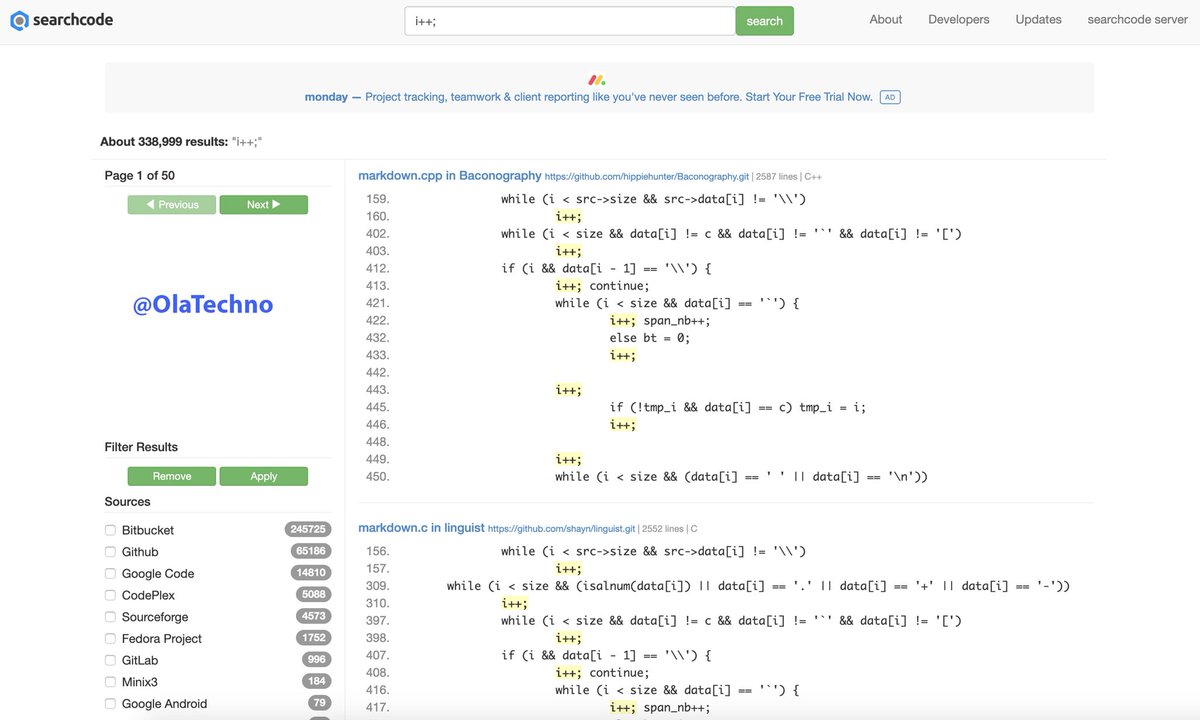Click the AD badge in banner

coord(889,97)
